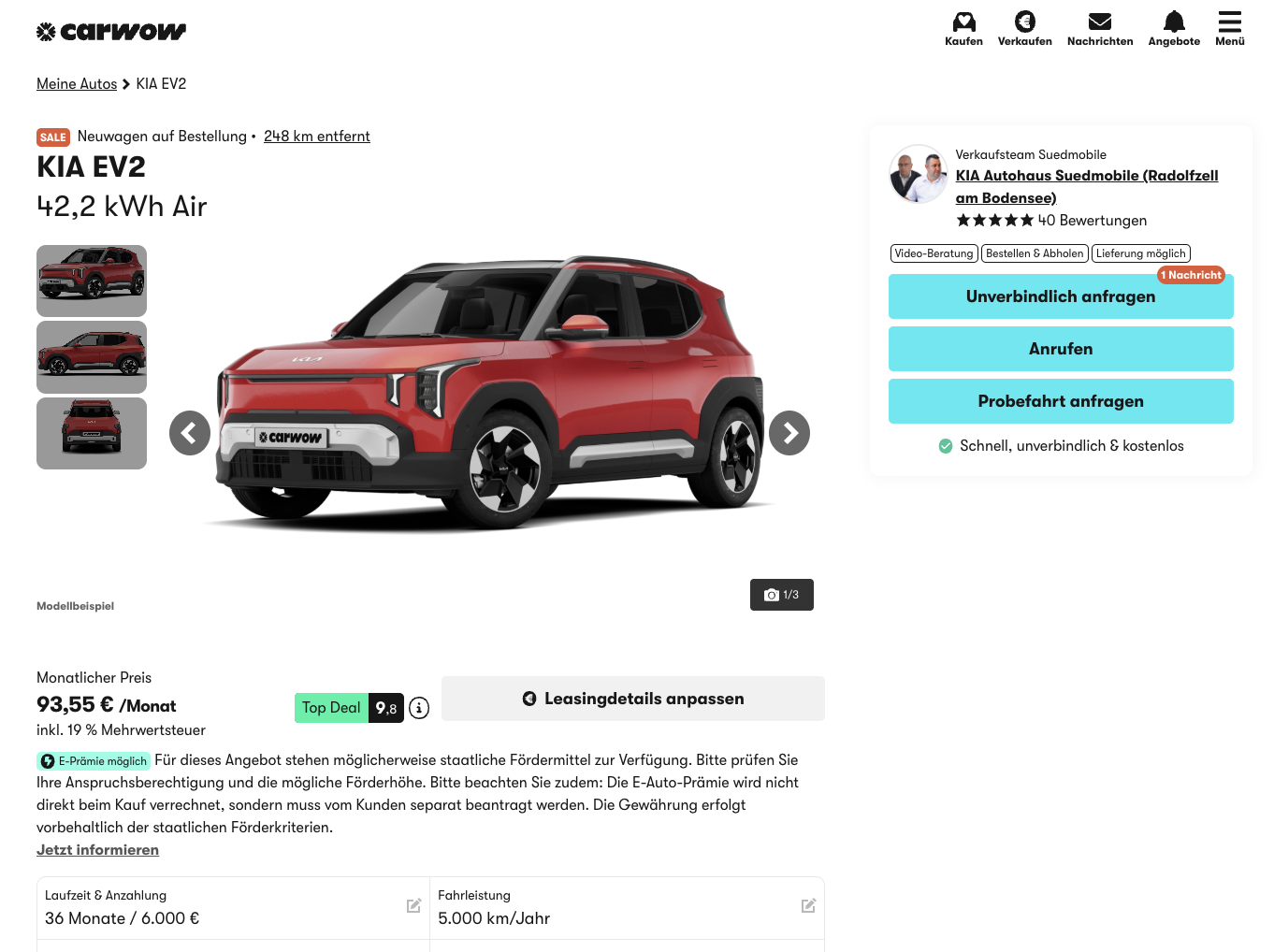
Task: Open Leasingdetails anpassen
Action: [633, 699]
